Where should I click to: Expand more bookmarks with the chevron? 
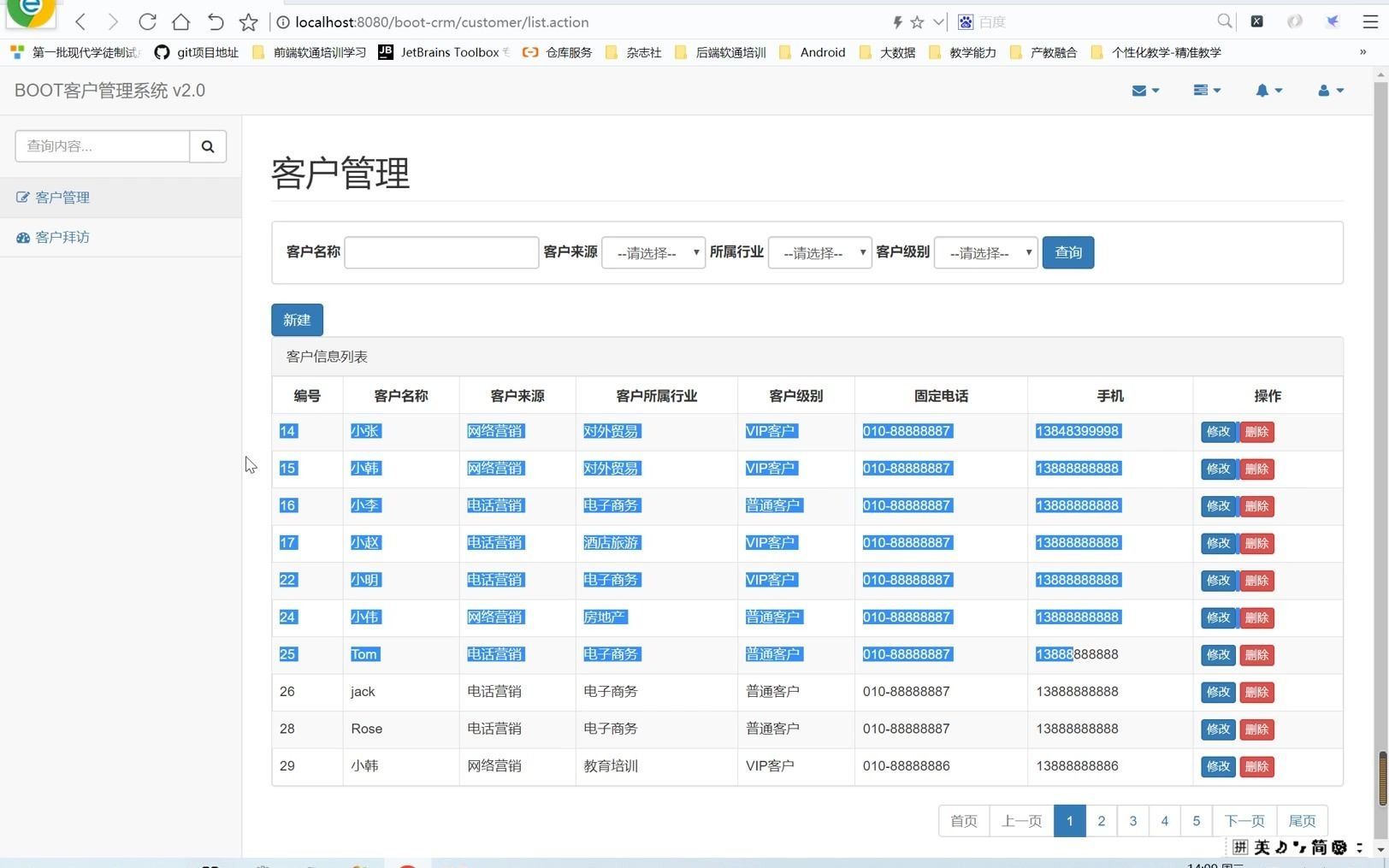[x=1362, y=52]
